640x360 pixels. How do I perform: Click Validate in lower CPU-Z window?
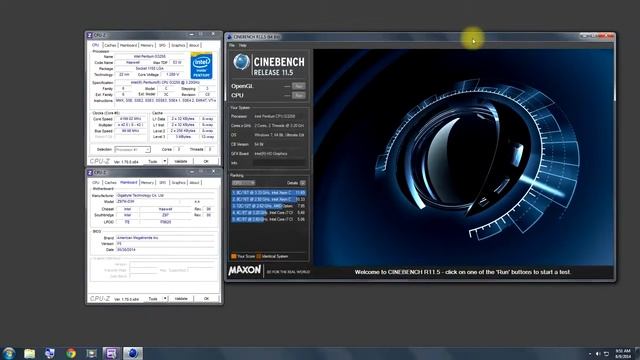[181, 299]
